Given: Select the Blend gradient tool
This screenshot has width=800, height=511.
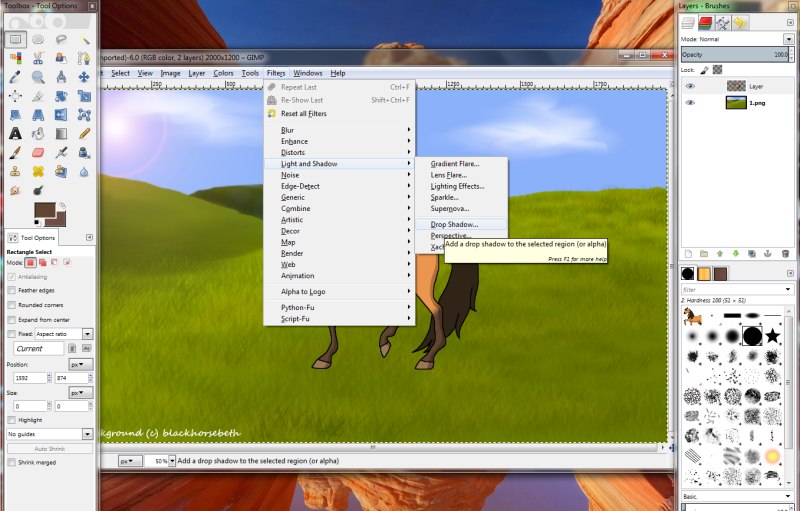Looking at the screenshot, I should 61,134.
